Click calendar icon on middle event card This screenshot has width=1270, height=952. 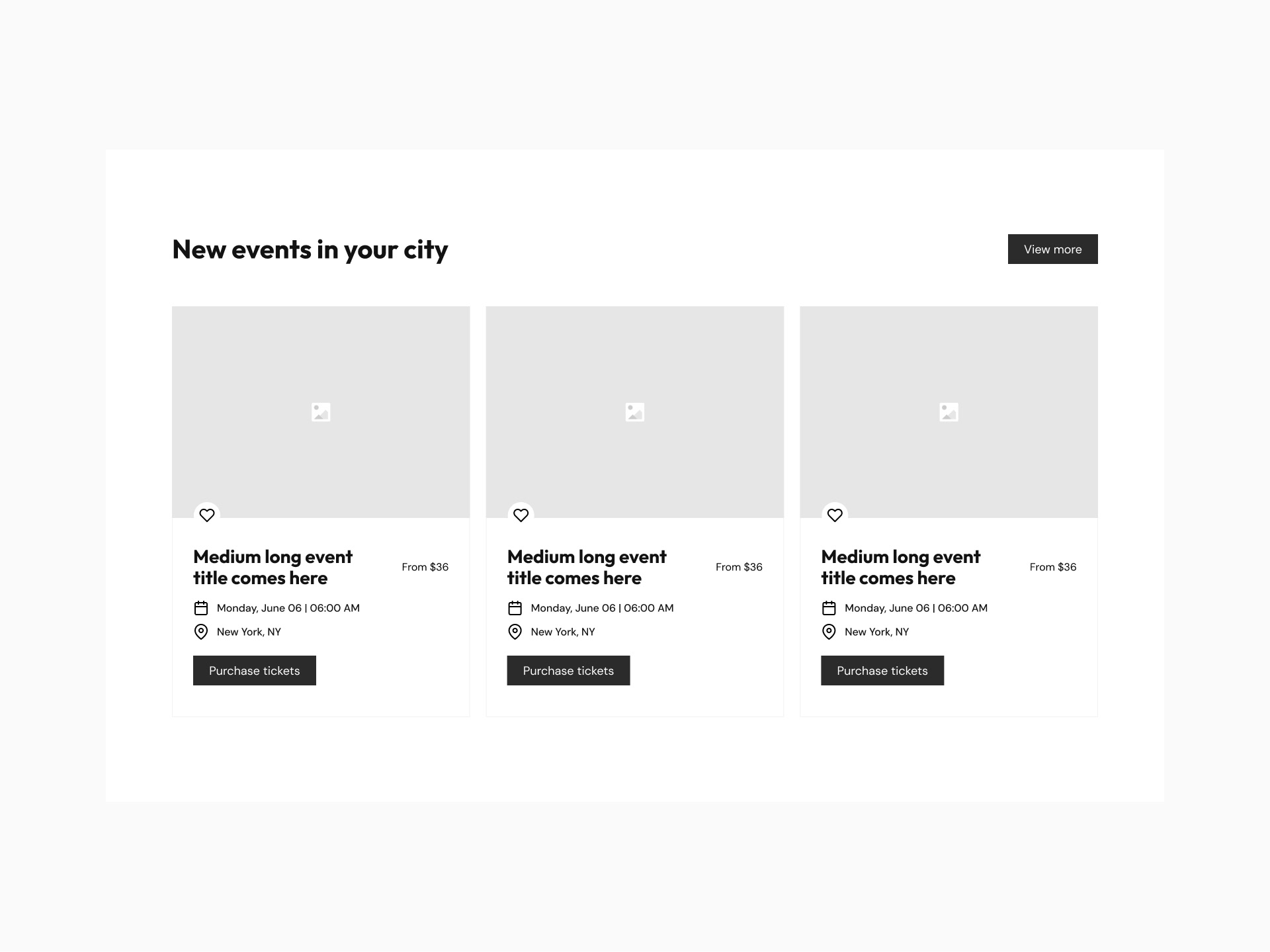tap(515, 608)
